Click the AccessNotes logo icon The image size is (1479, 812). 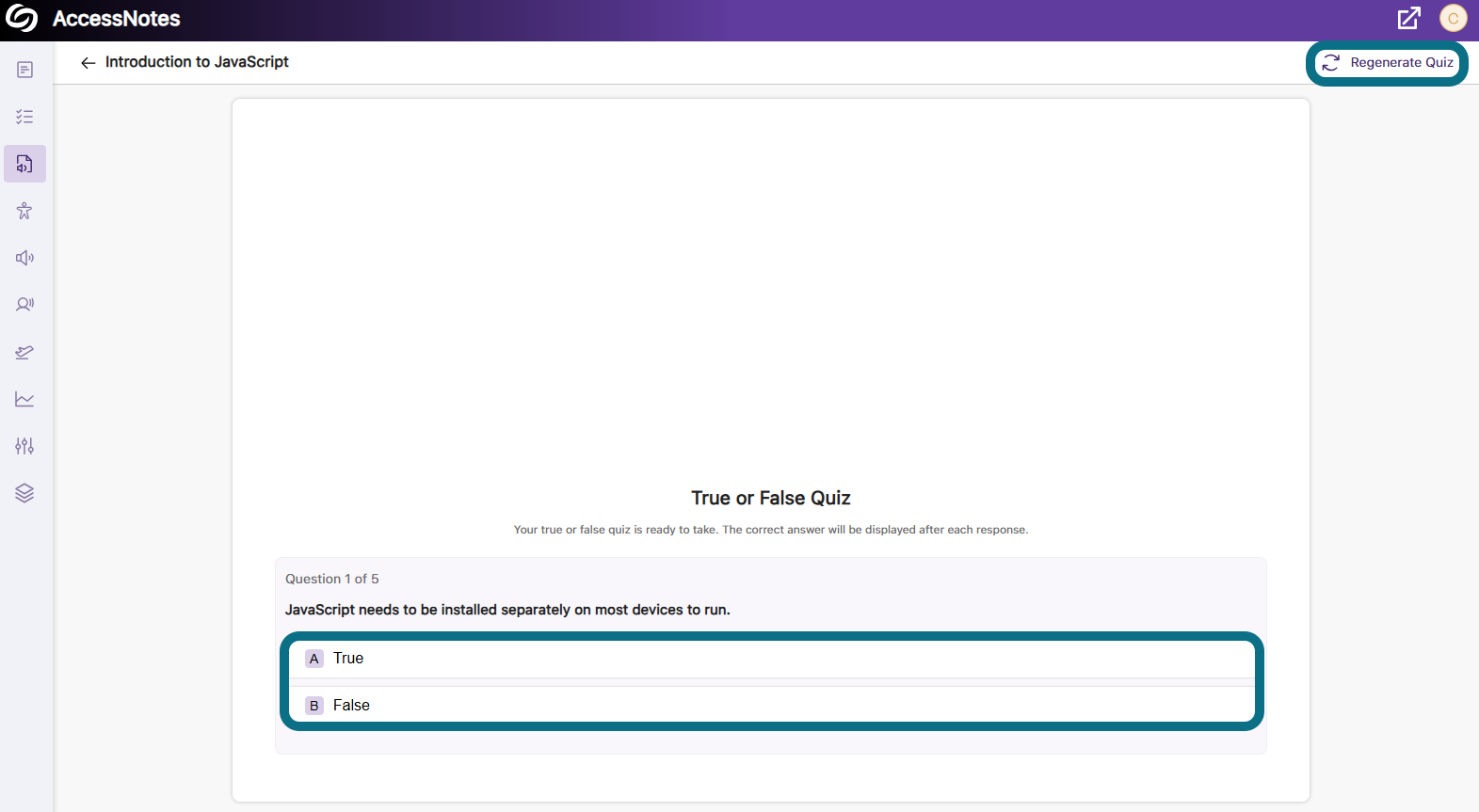tap(22, 19)
